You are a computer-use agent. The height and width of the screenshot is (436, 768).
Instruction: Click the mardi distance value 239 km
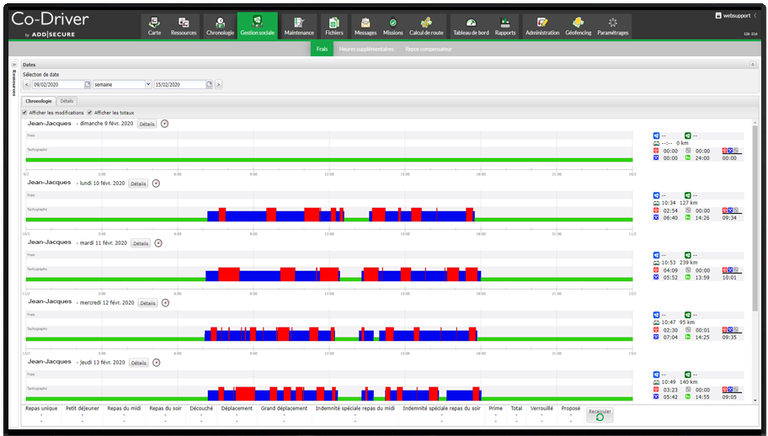pyautogui.click(x=688, y=263)
